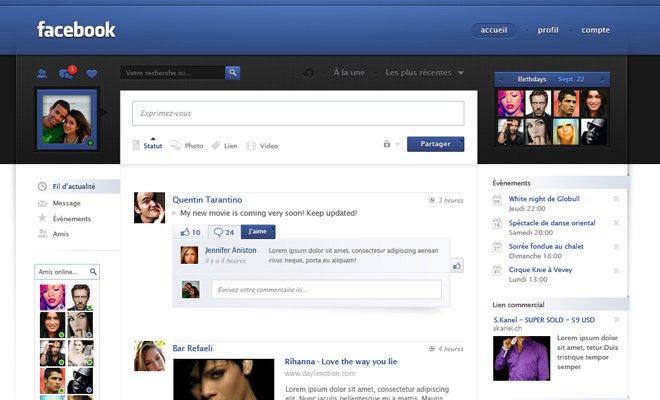660x400 pixels.
Task: Click the Votre recherche ici search field
Action: pyautogui.click(x=173, y=72)
